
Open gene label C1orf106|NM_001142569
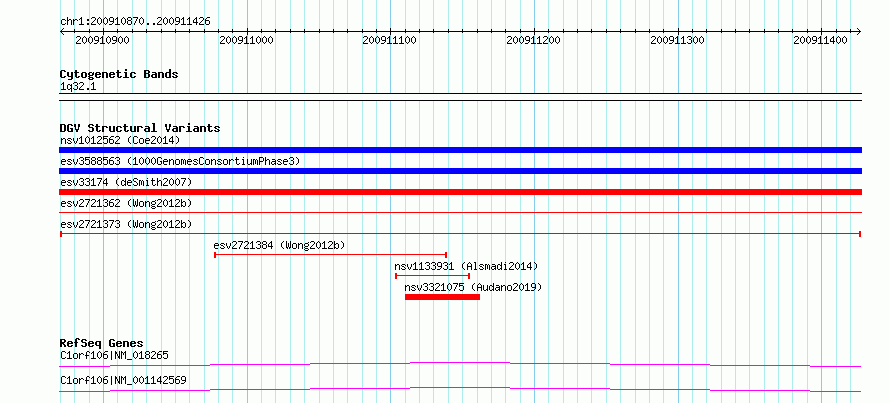123,380
